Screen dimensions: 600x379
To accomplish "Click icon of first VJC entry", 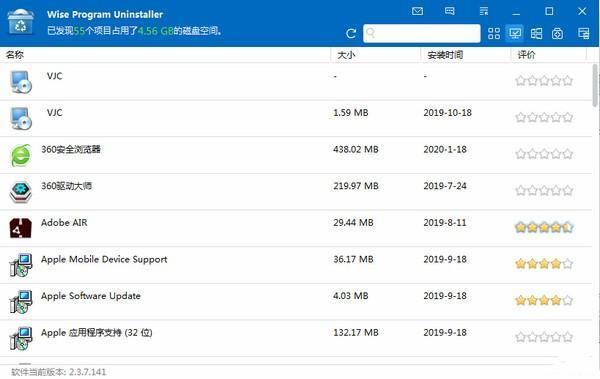I will [21, 82].
